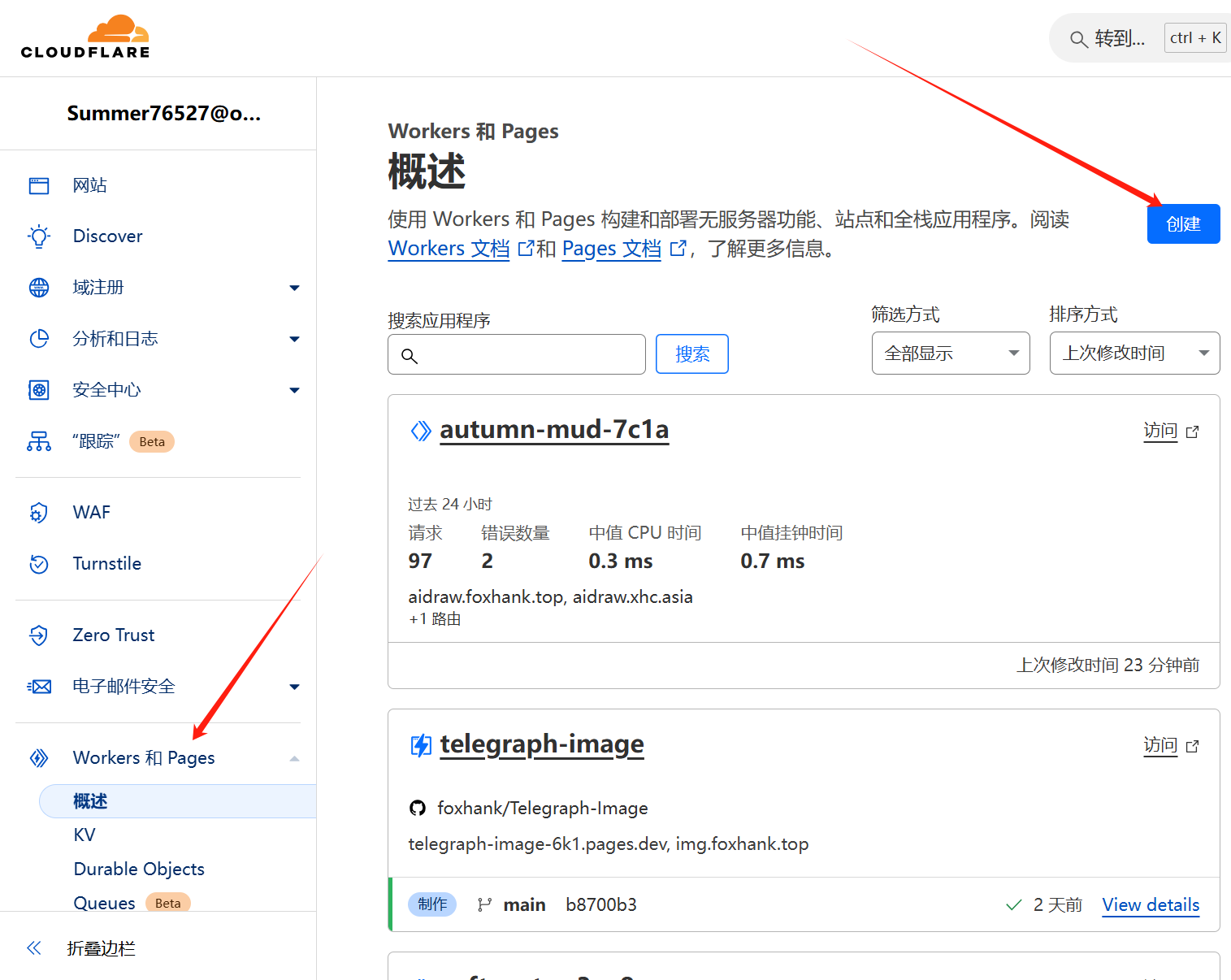Open the Pages 文档 link
Viewport: 1231px width, 980px height.
[612, 248]
